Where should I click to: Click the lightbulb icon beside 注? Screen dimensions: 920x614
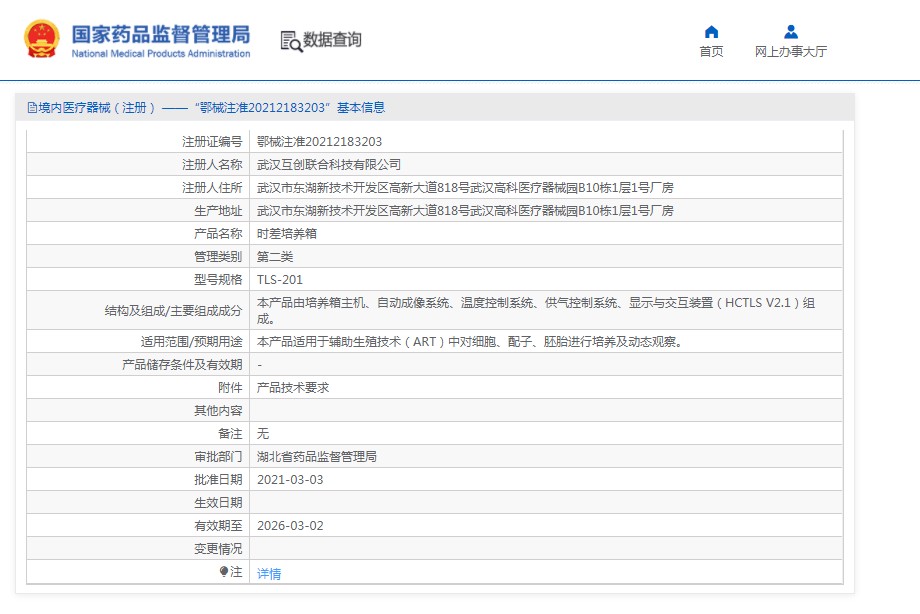tap(224, 571)
